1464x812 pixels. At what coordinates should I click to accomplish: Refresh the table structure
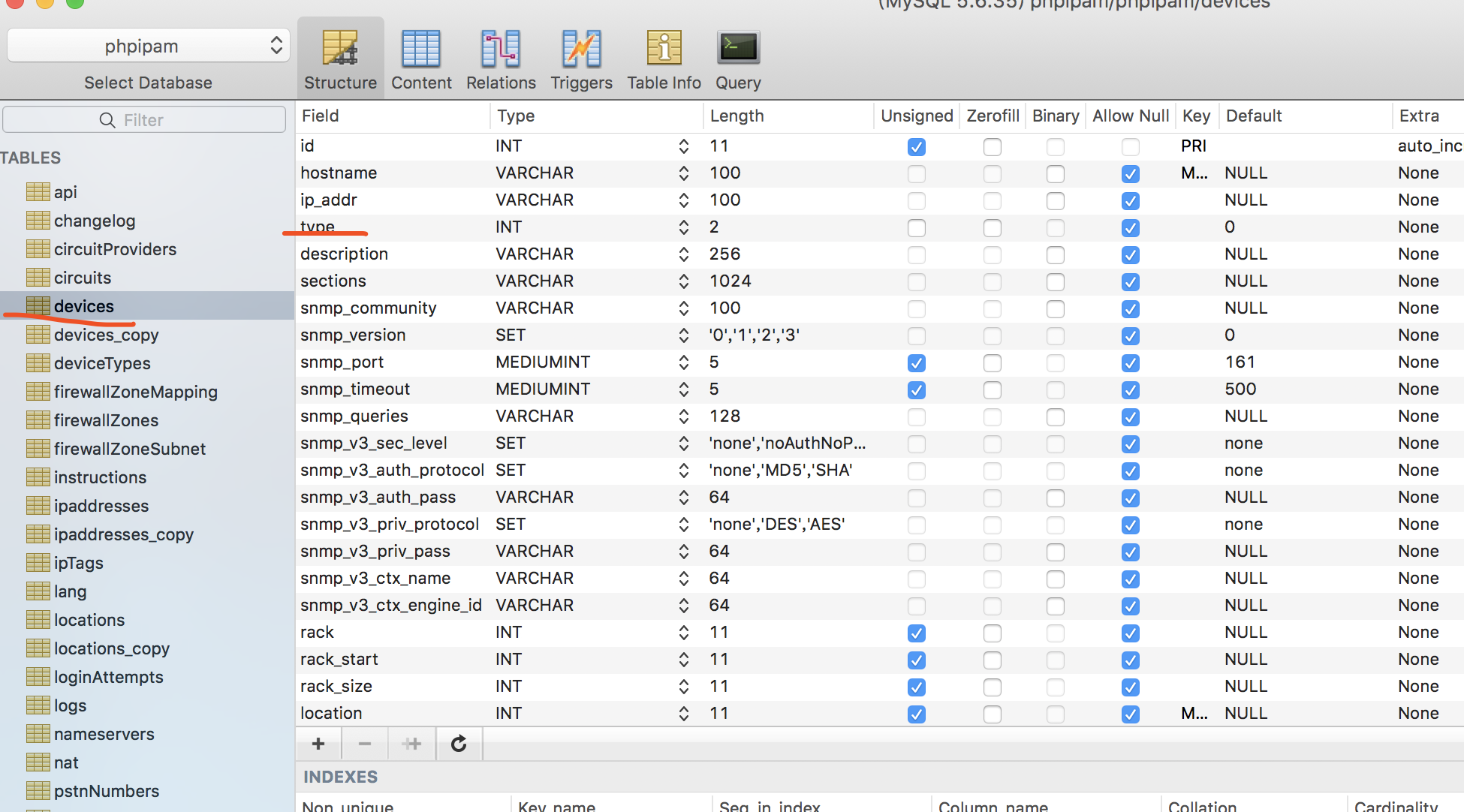(459, 743)
